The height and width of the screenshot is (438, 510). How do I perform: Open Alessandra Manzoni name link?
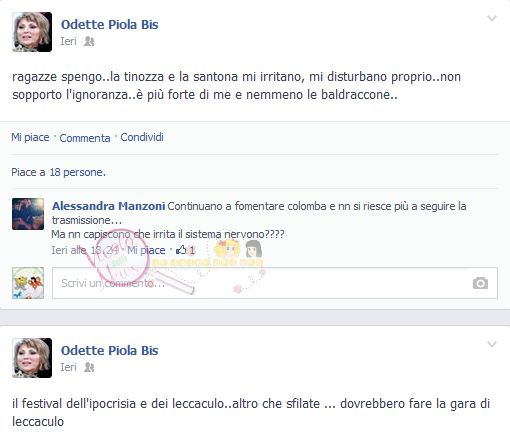[x=109, y=206]
